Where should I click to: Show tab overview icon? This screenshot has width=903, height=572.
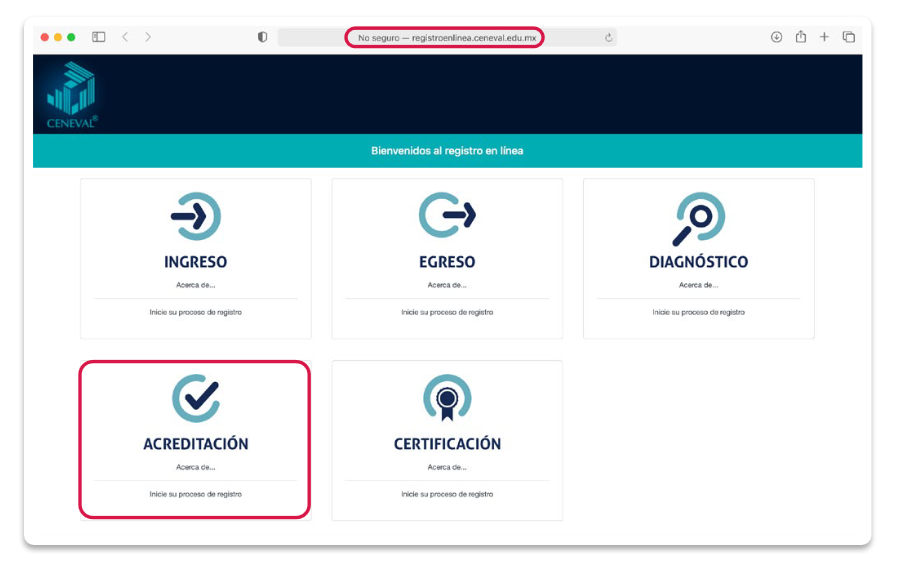(x=848, y=37)
